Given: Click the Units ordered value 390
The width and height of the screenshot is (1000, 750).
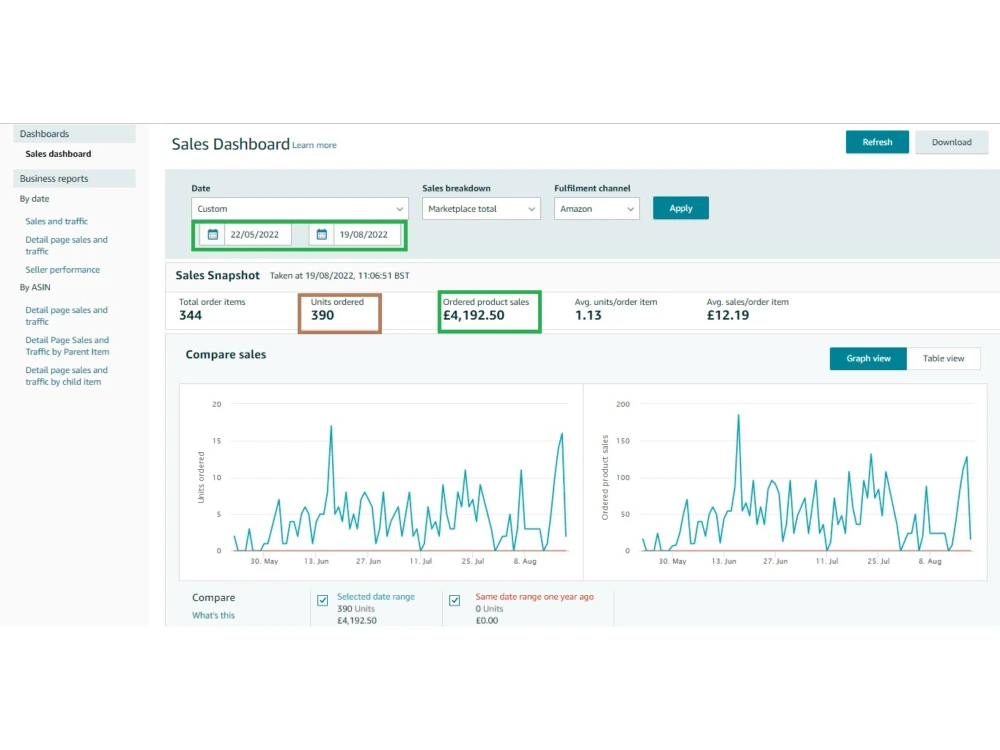Looking at the screenshot, I should click(323, 315).
